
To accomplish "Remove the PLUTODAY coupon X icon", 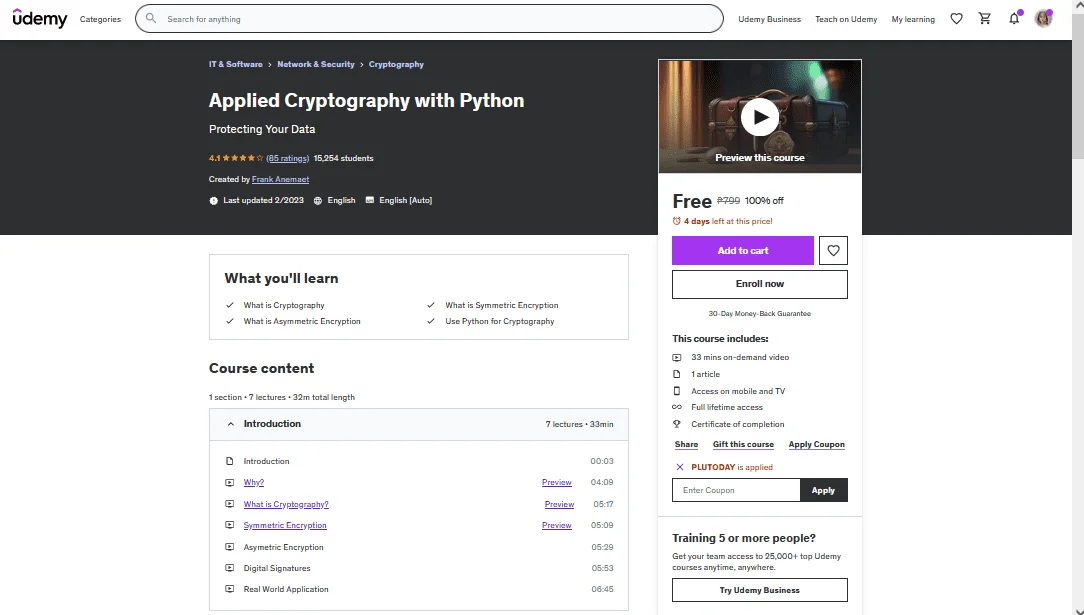I will 680,467.
